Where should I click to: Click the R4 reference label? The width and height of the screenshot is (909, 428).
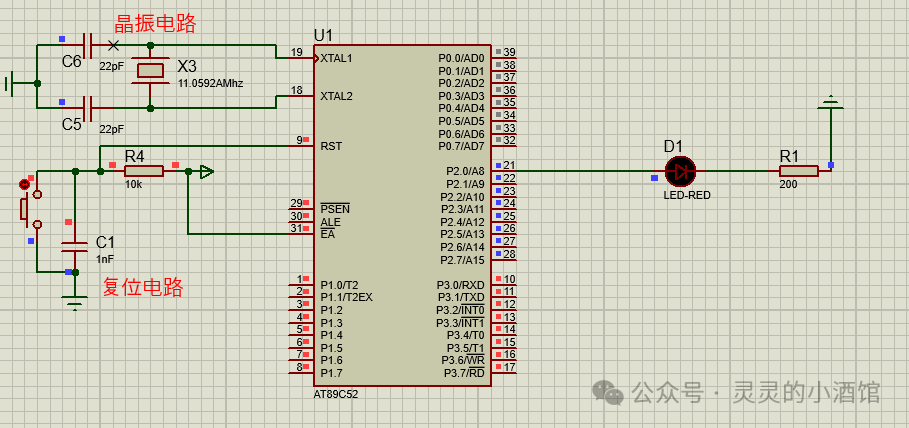(134, 156)
